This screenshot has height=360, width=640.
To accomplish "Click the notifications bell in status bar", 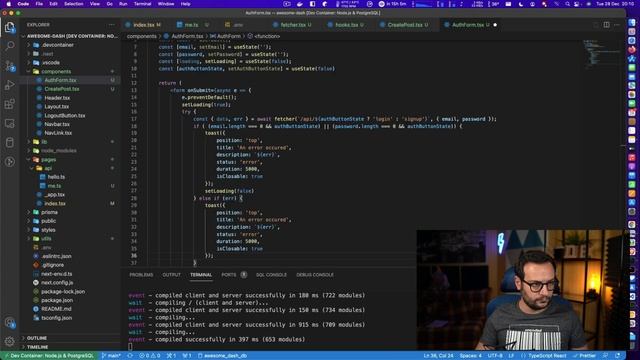I will (618, 356).
